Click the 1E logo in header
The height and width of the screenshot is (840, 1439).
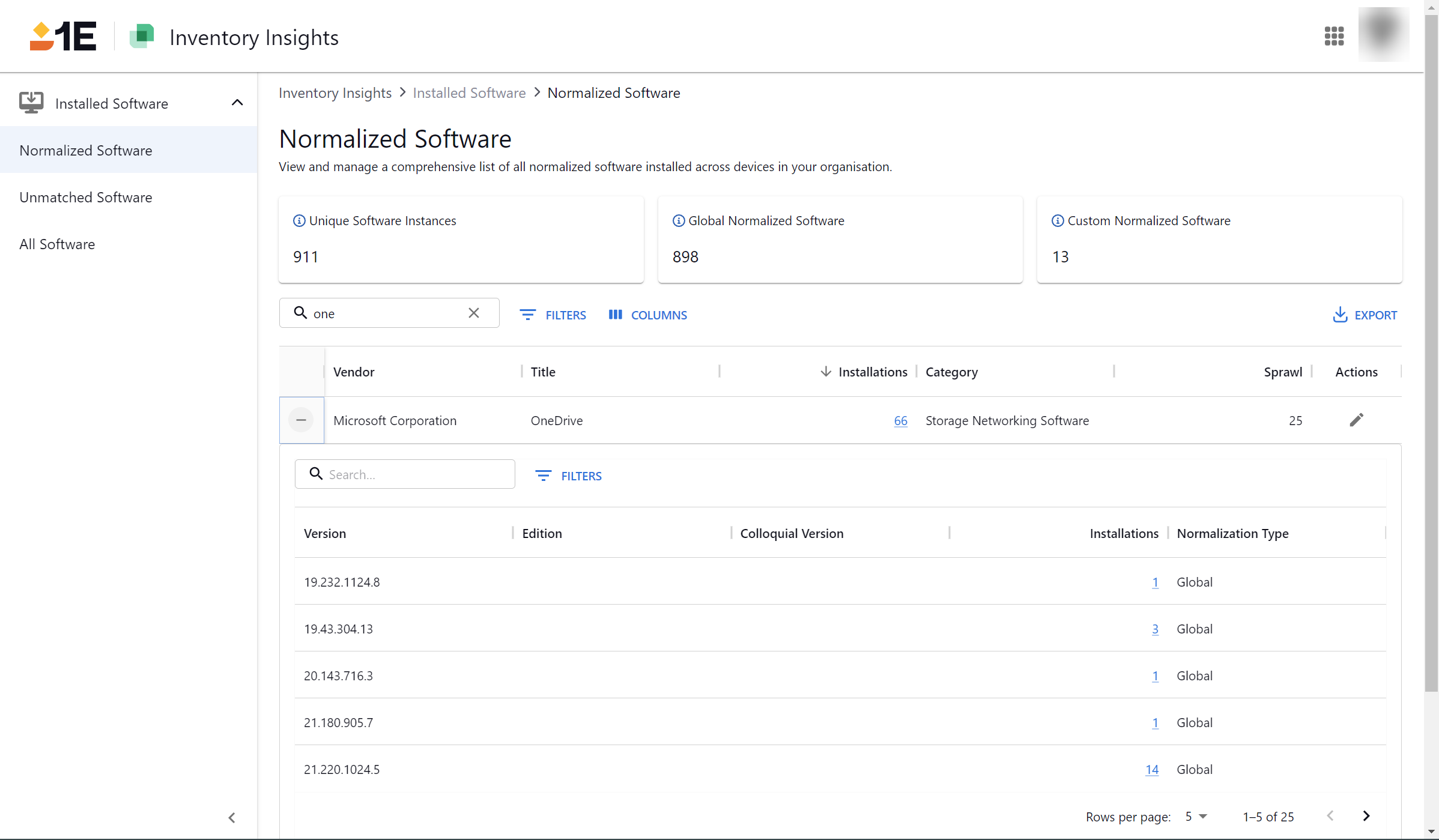pyautogui.click(x=63, y=36)
